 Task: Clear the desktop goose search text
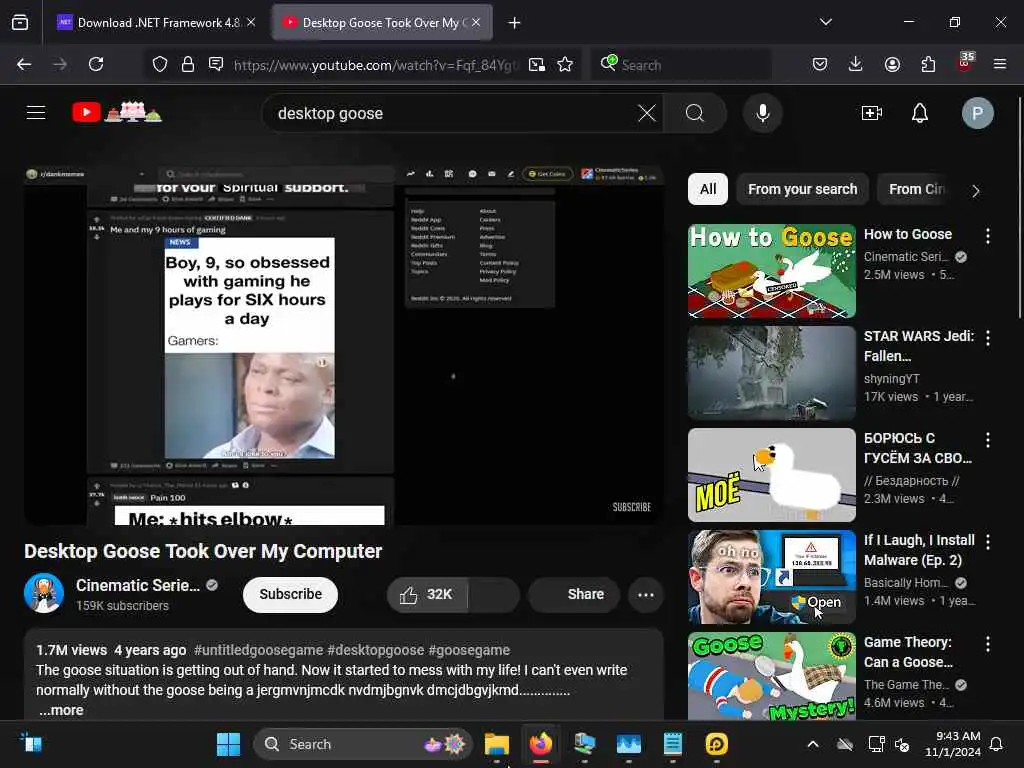647,113
